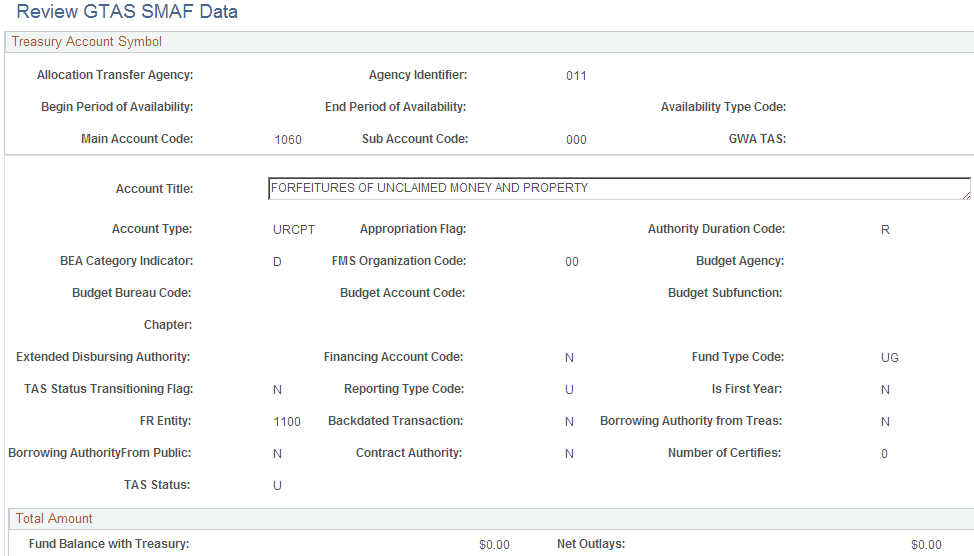
Task: Click the Budget Account Code label
Action: pyautogui.click(x=402, y=293)
